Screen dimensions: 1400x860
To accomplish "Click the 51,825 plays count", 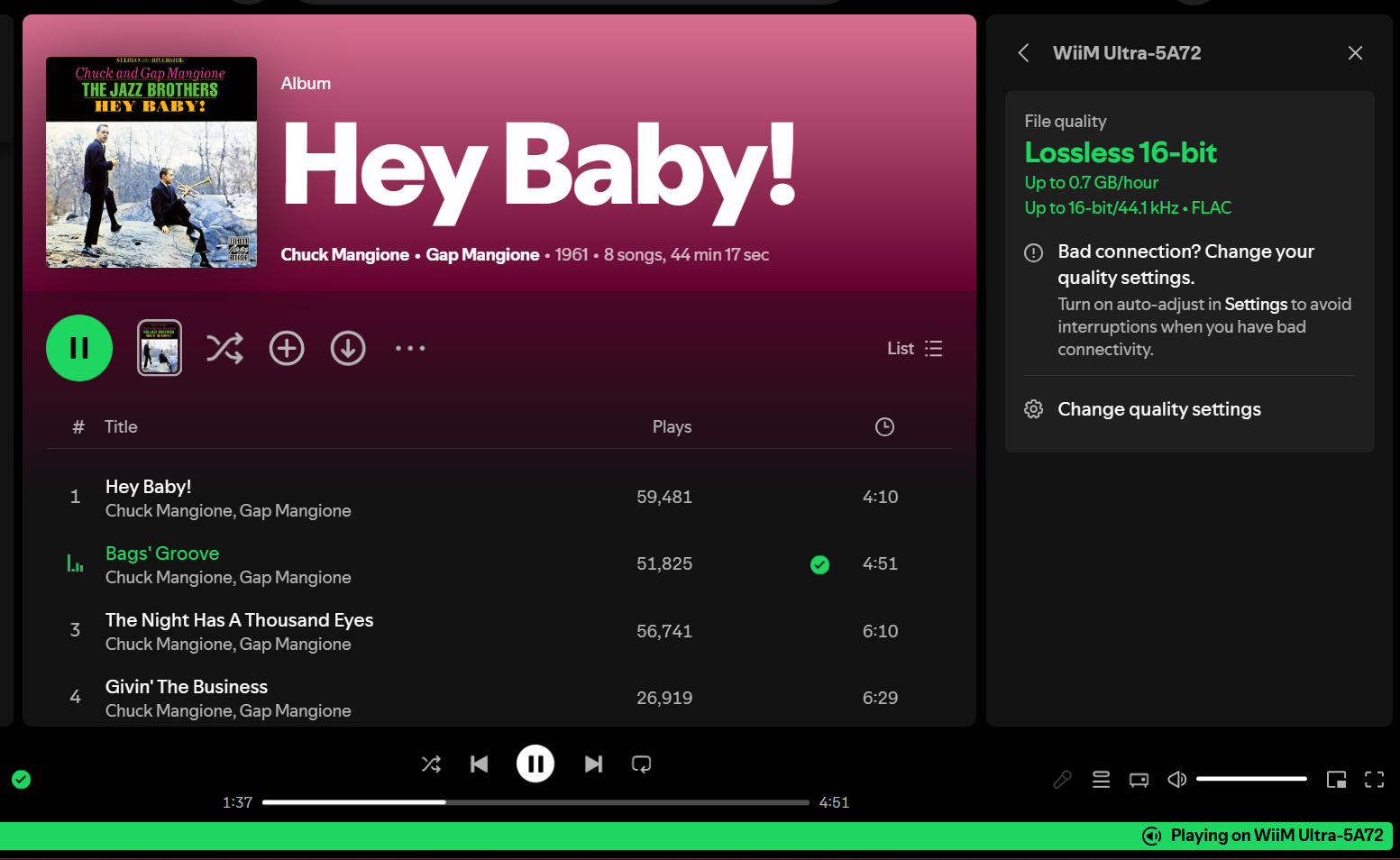I will (664, 563).
